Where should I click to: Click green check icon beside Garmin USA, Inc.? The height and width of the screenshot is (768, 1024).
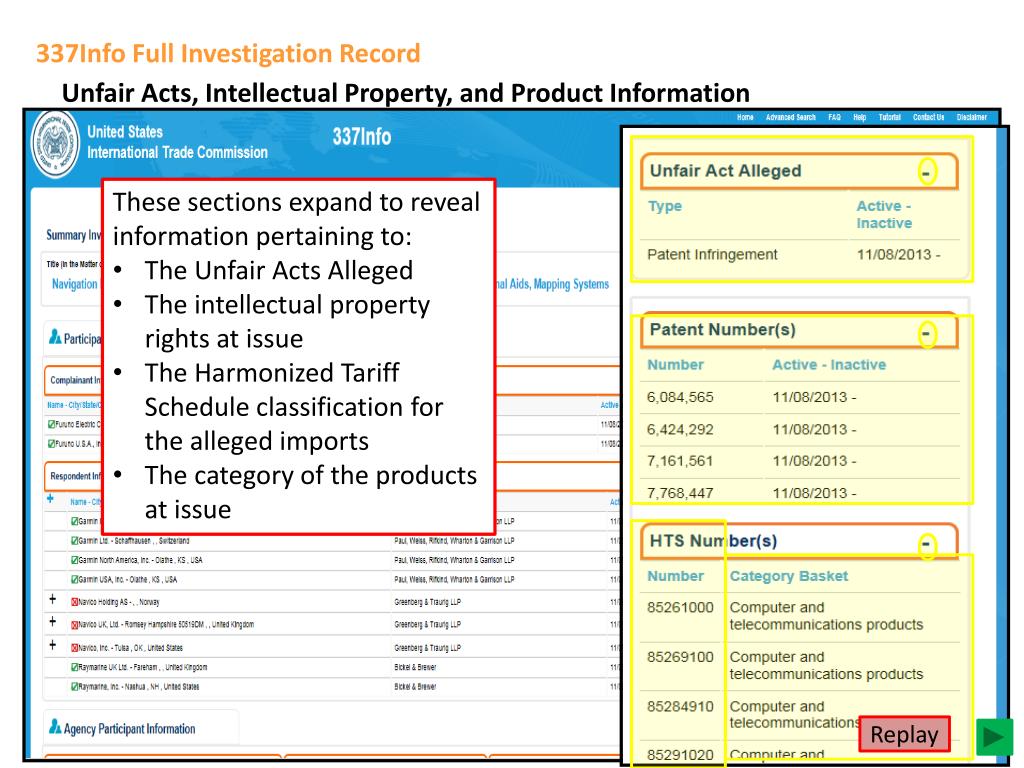pos(74,579)
